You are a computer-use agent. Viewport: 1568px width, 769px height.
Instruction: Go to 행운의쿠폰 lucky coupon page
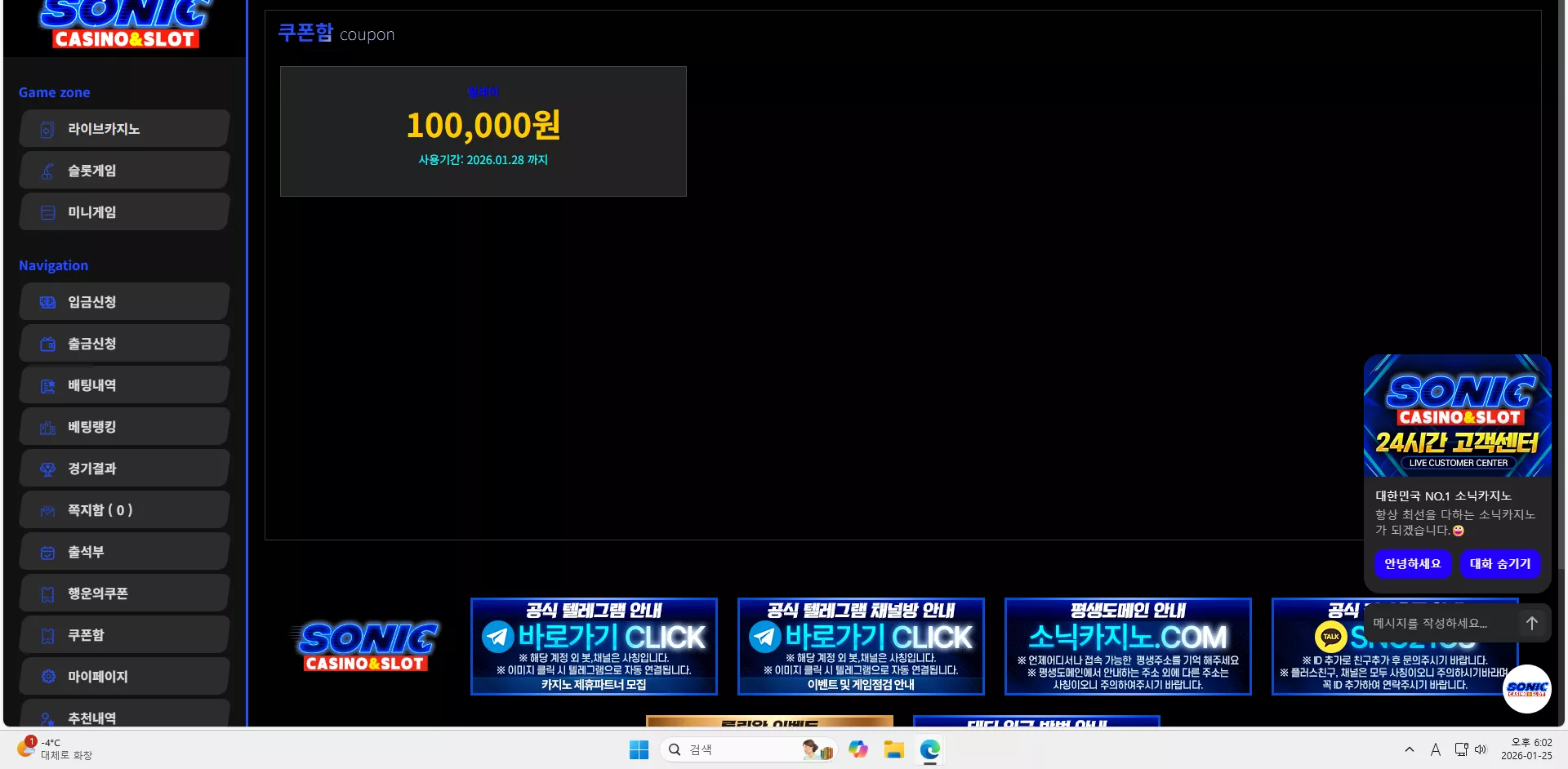[x=124, y=593]
